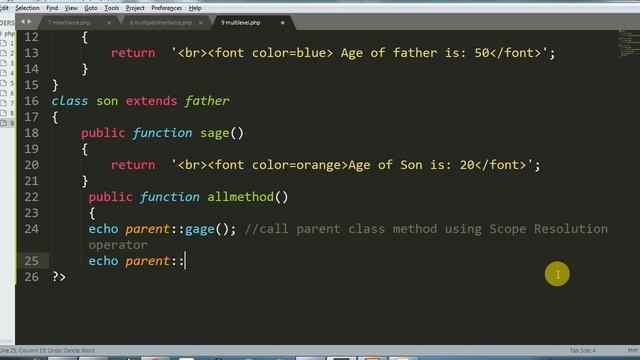Open sidebar file 7
This screenshot has width=640, height=360.
point(7,103)
